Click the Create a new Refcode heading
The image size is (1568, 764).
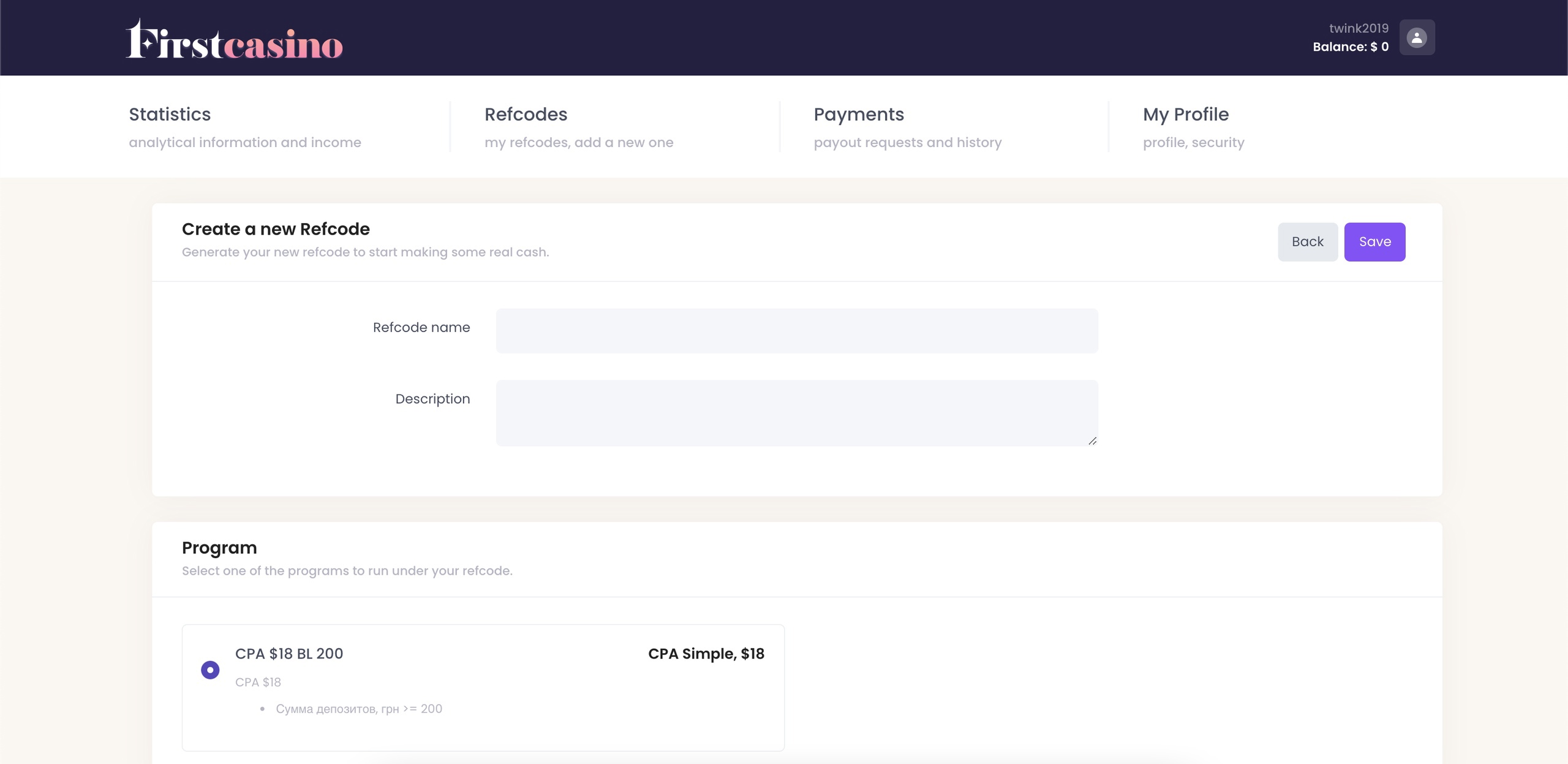[x=276, y=229]
